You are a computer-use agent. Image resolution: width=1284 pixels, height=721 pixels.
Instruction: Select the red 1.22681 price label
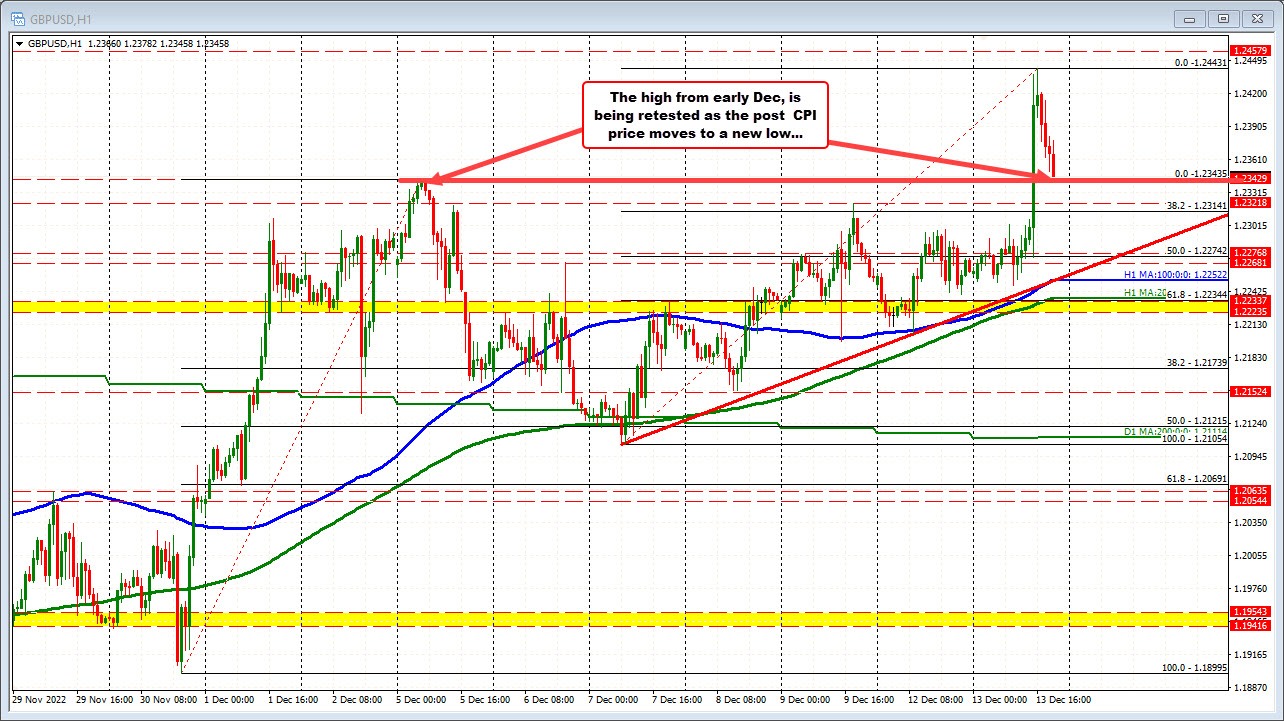(1251, 264)
